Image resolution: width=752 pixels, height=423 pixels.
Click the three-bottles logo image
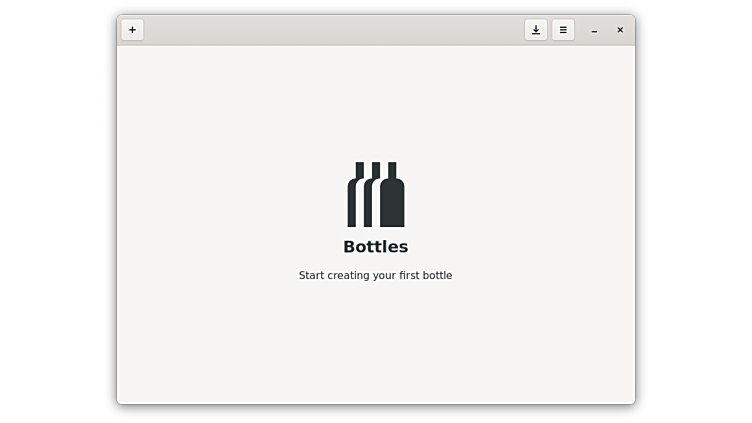pyautogui.click(x=376, y=195)
